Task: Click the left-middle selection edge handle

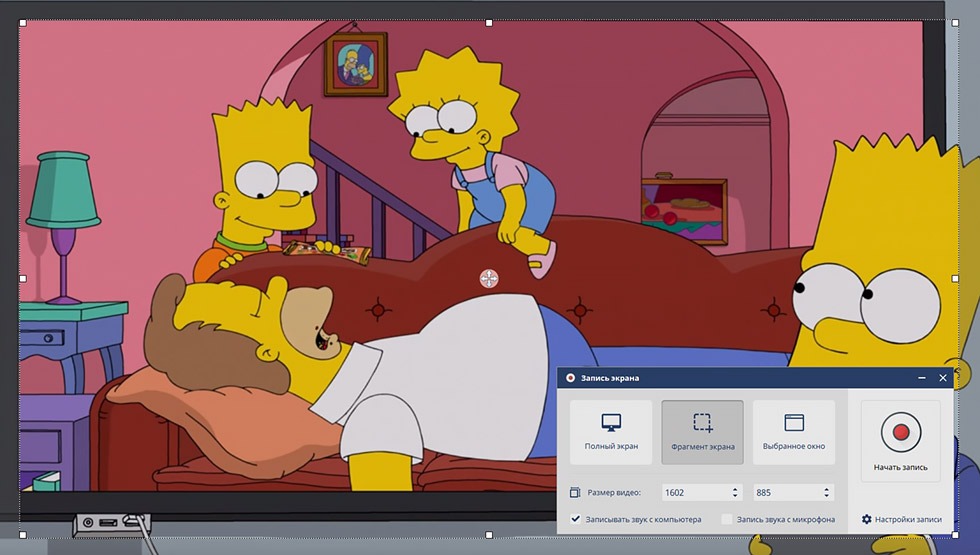Action: [x=23, y=279]
